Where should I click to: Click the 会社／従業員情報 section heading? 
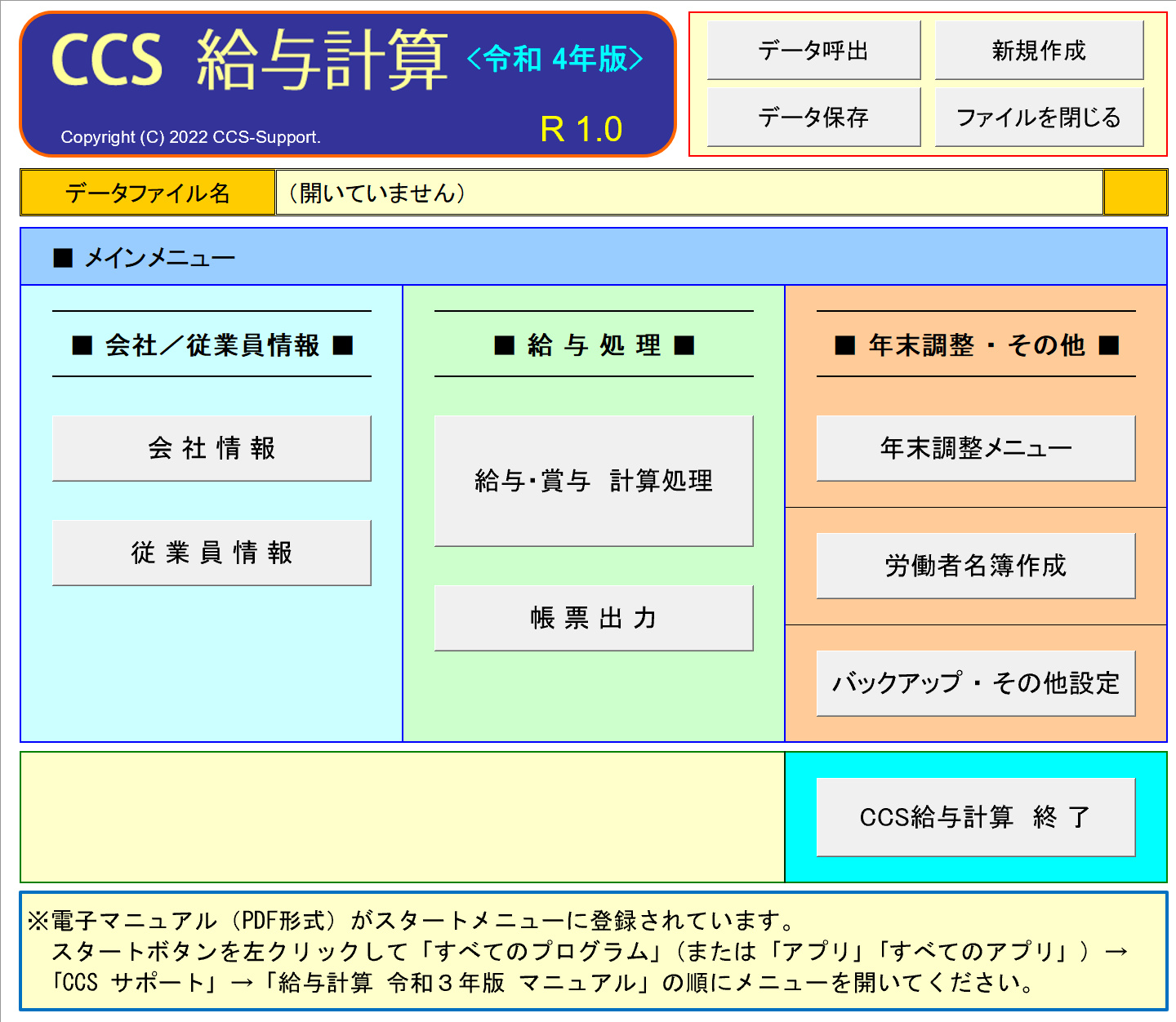pyautogui.click(x=212, y=345)
